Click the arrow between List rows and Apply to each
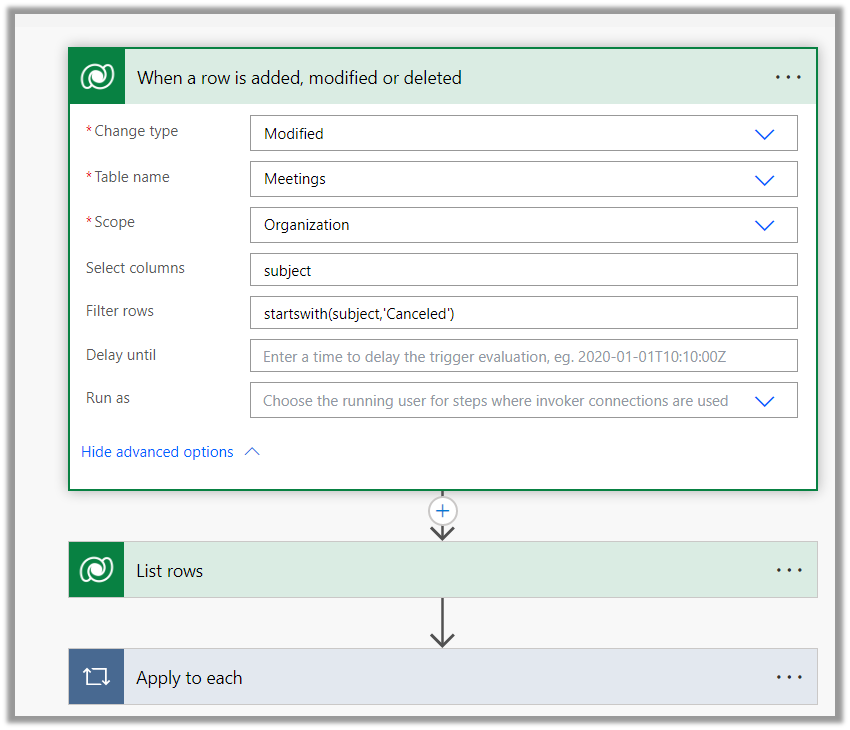 click(442, 623)
